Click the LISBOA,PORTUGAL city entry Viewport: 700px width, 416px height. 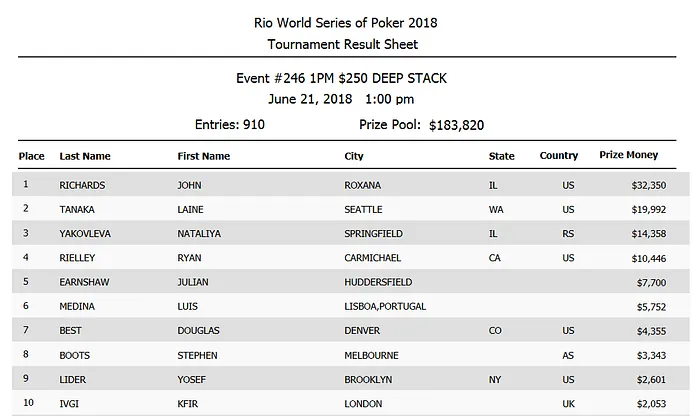coord(386,307)
